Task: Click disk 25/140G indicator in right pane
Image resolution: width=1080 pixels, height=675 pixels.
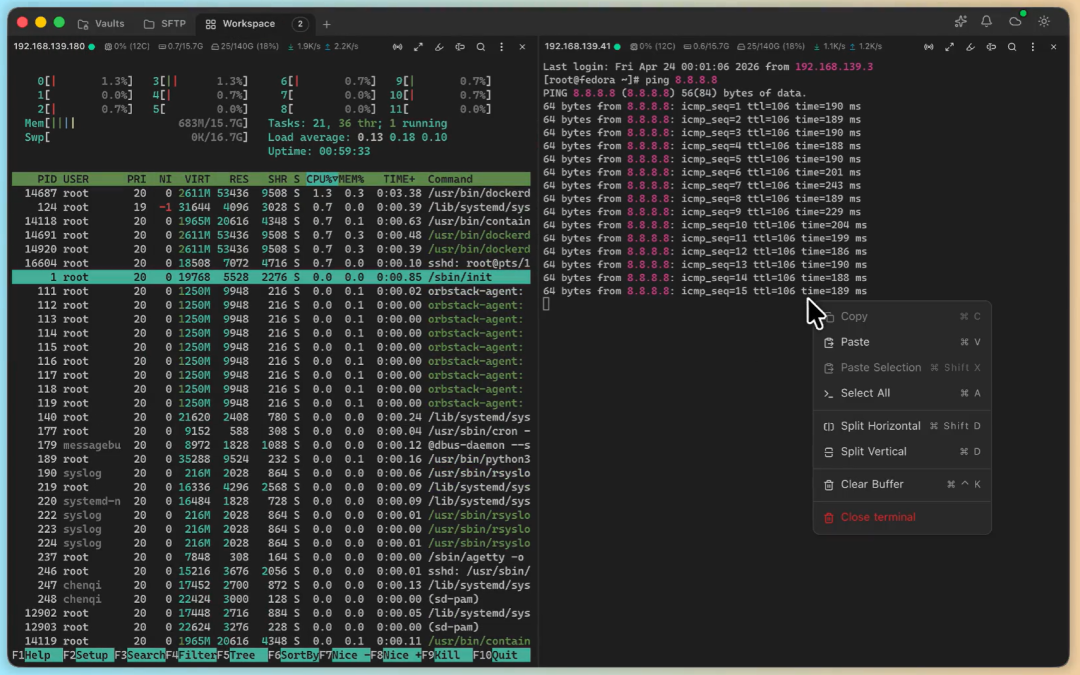Action: coord(770,47)
